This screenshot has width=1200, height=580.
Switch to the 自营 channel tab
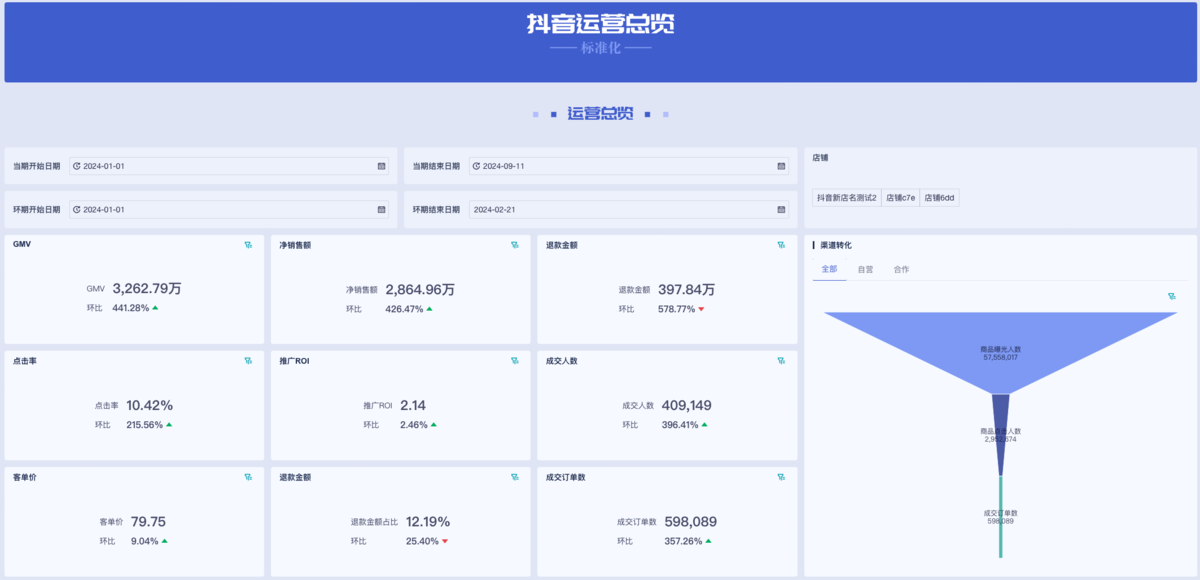pos(865,270)
